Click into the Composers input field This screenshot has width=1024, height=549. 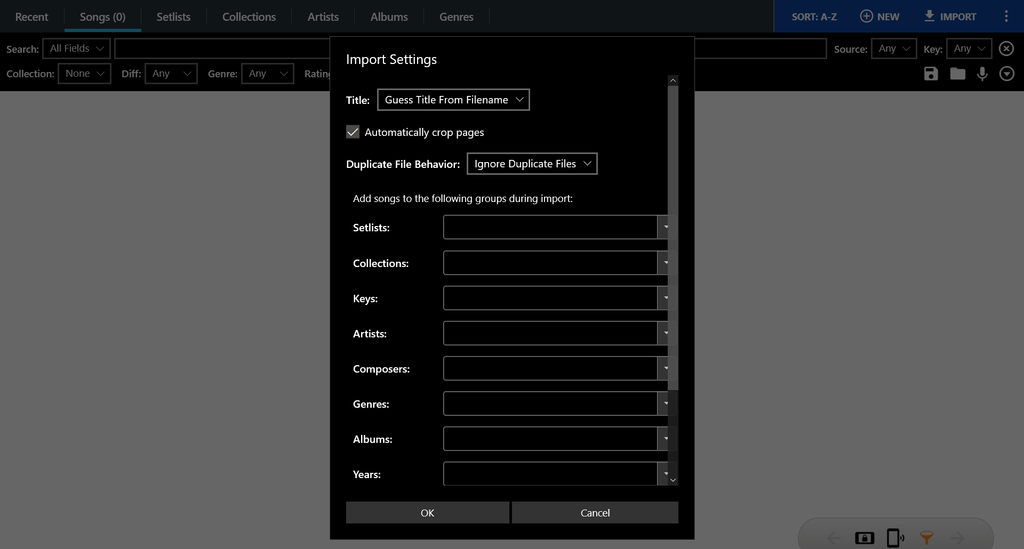[550, 368]
